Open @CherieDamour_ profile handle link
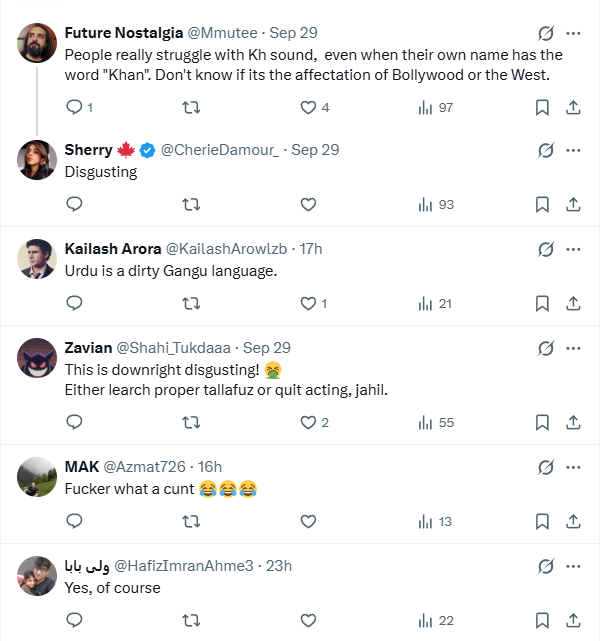Screen dimensions: 604x641 (220, 150)
